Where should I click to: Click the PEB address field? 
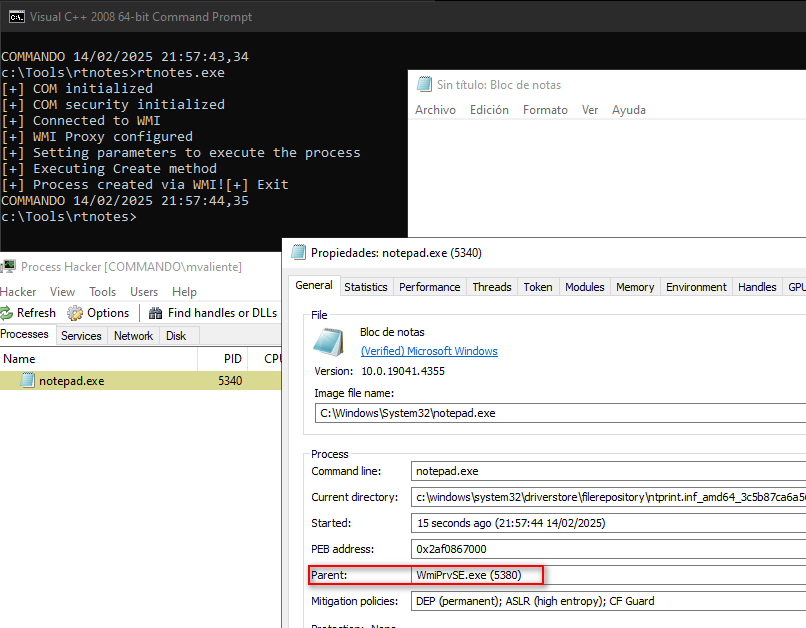point(609,549)
